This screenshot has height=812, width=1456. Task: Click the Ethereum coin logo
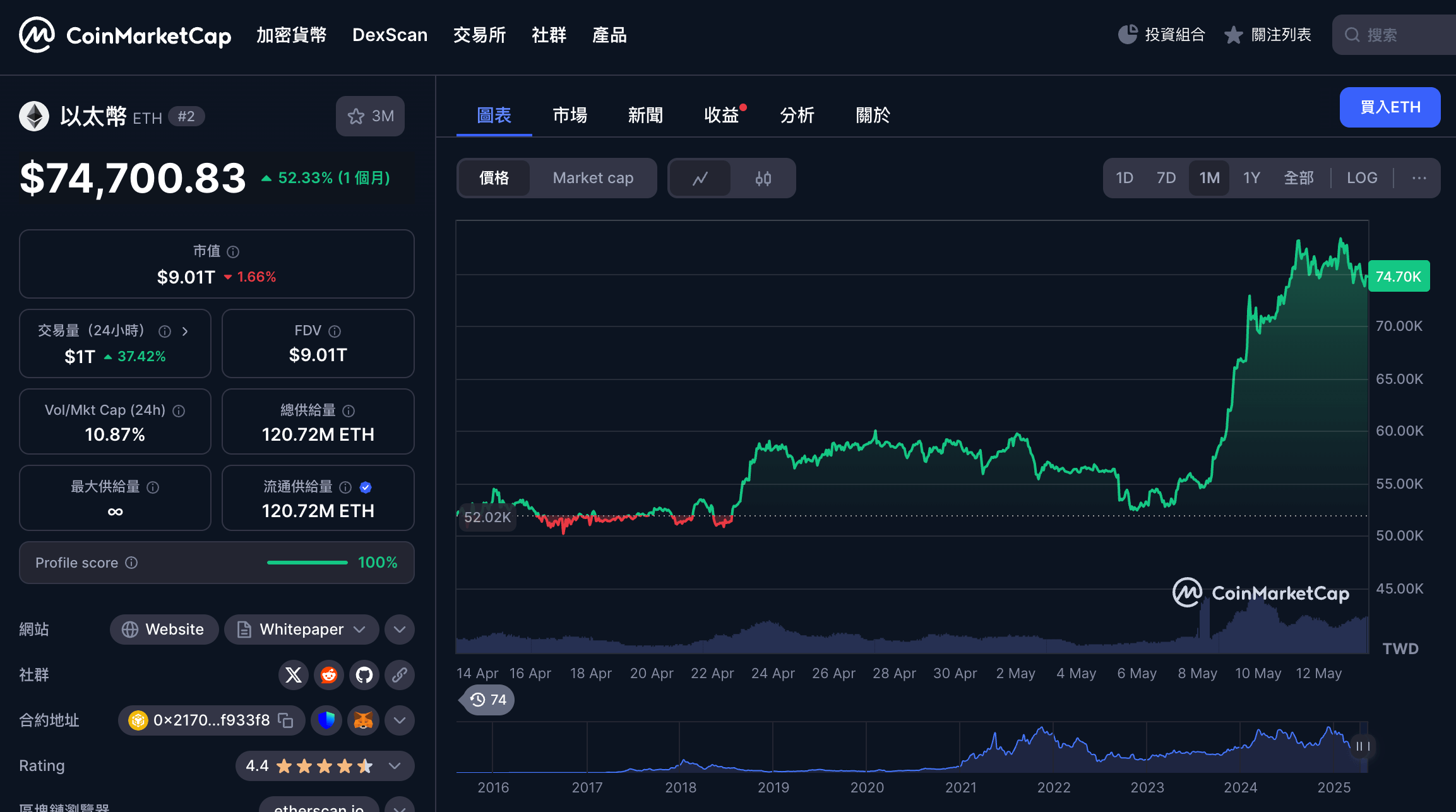(x=34, y=116)
